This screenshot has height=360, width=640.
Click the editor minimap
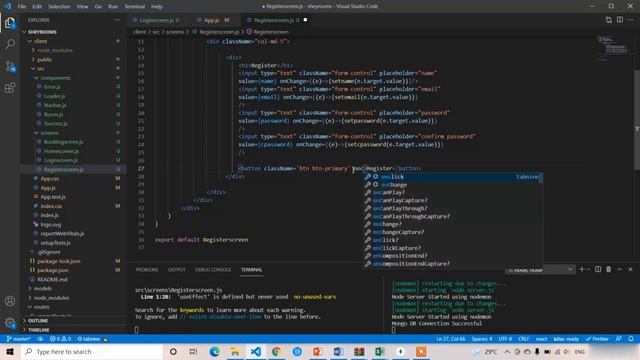coord(614,48)
